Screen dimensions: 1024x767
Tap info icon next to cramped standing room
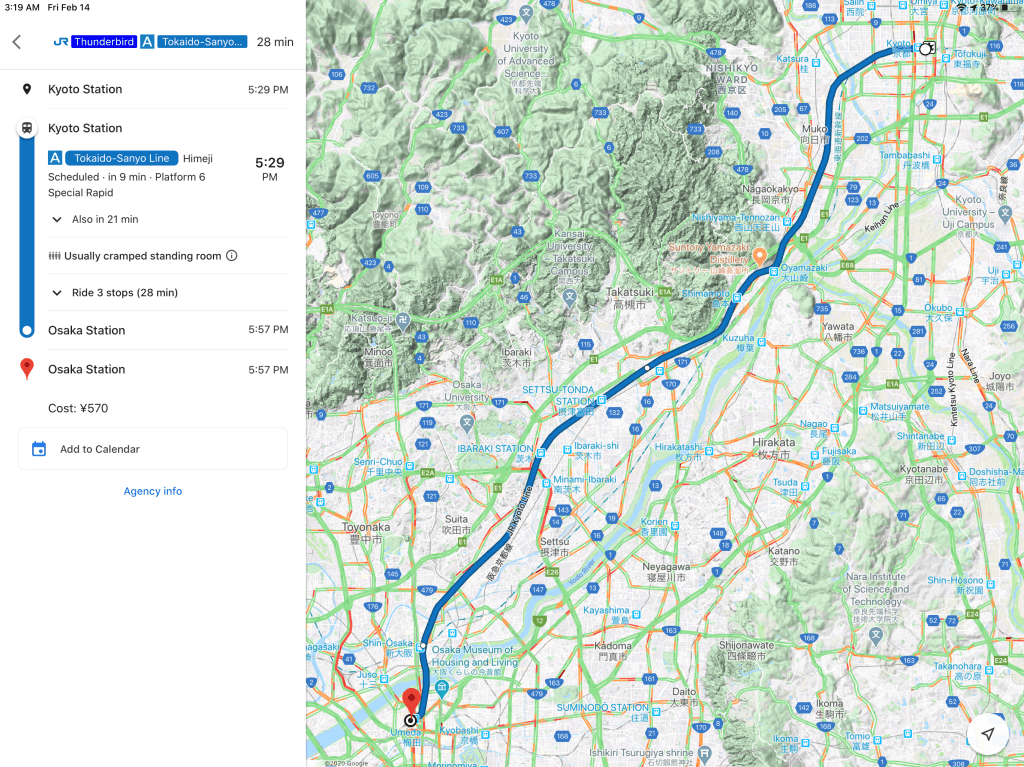pyautogui.click(x=232, y=256)
